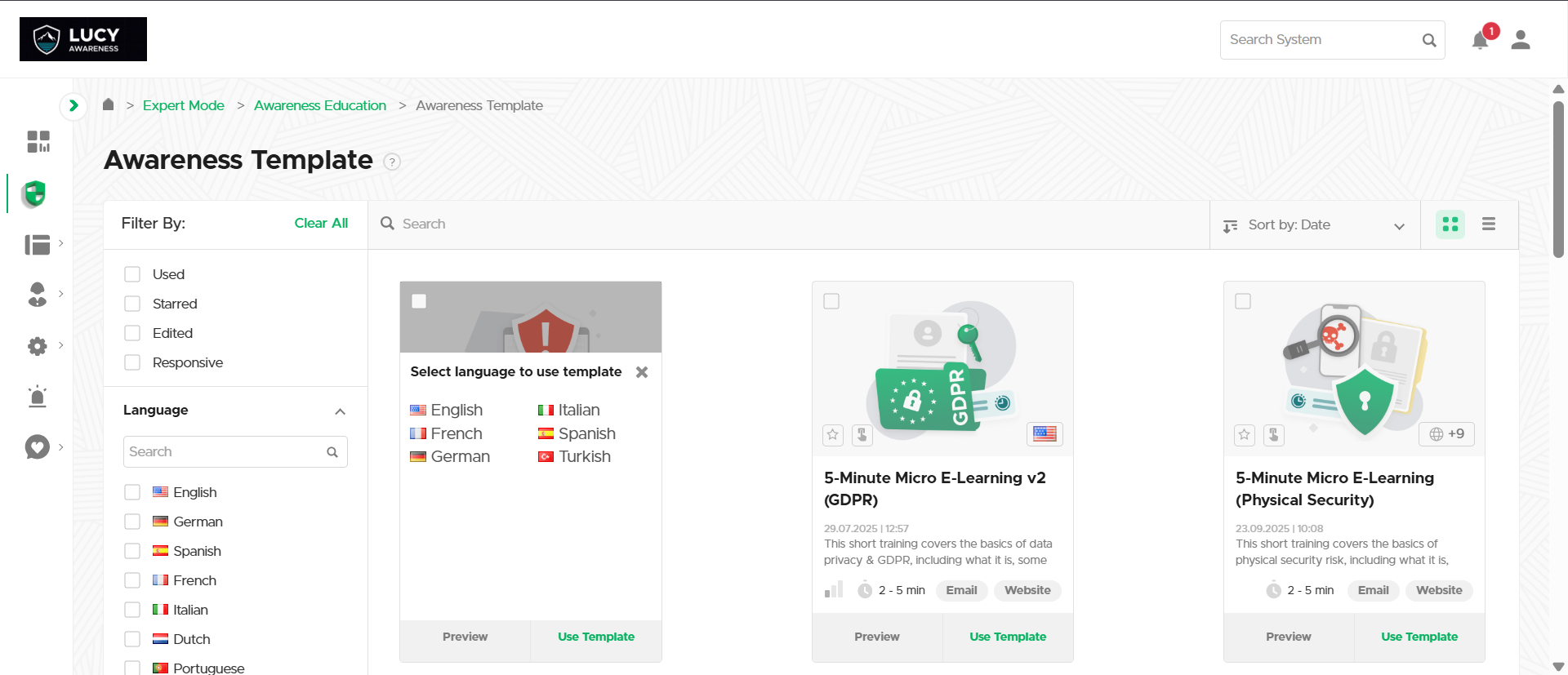Tick the Responsive filter checkbox
The width and height of the screenshot is (1568, 675).
132,362
